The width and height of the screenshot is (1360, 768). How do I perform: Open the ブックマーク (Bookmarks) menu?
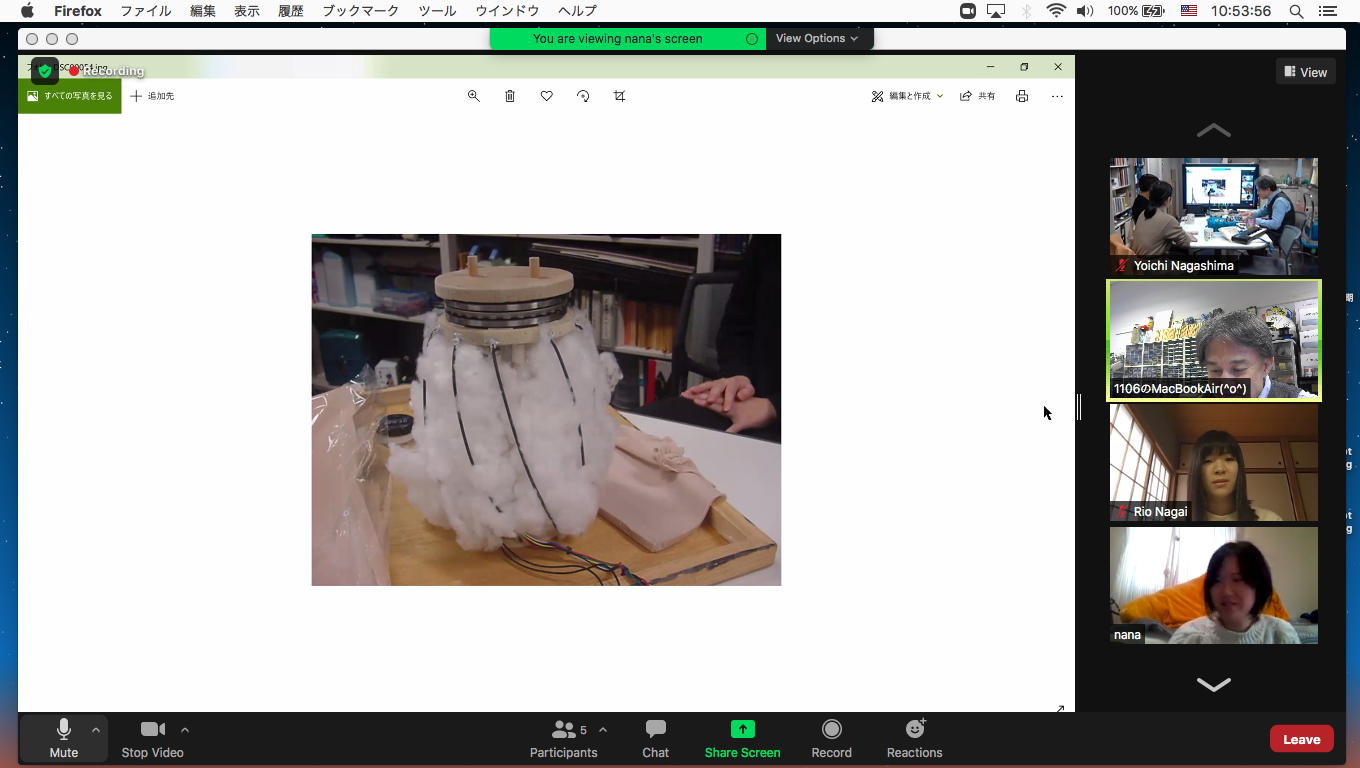point(360,11)
